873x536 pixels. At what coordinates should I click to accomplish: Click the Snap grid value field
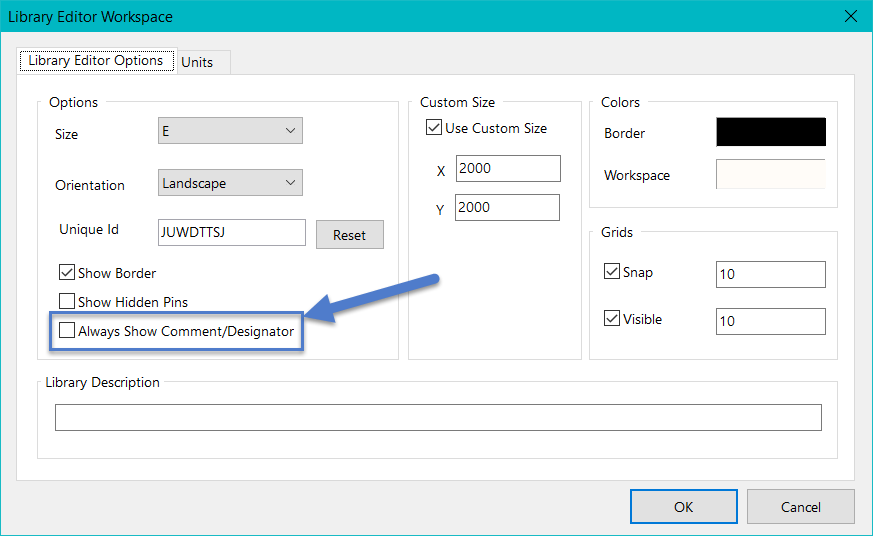[x=770, y=274]
